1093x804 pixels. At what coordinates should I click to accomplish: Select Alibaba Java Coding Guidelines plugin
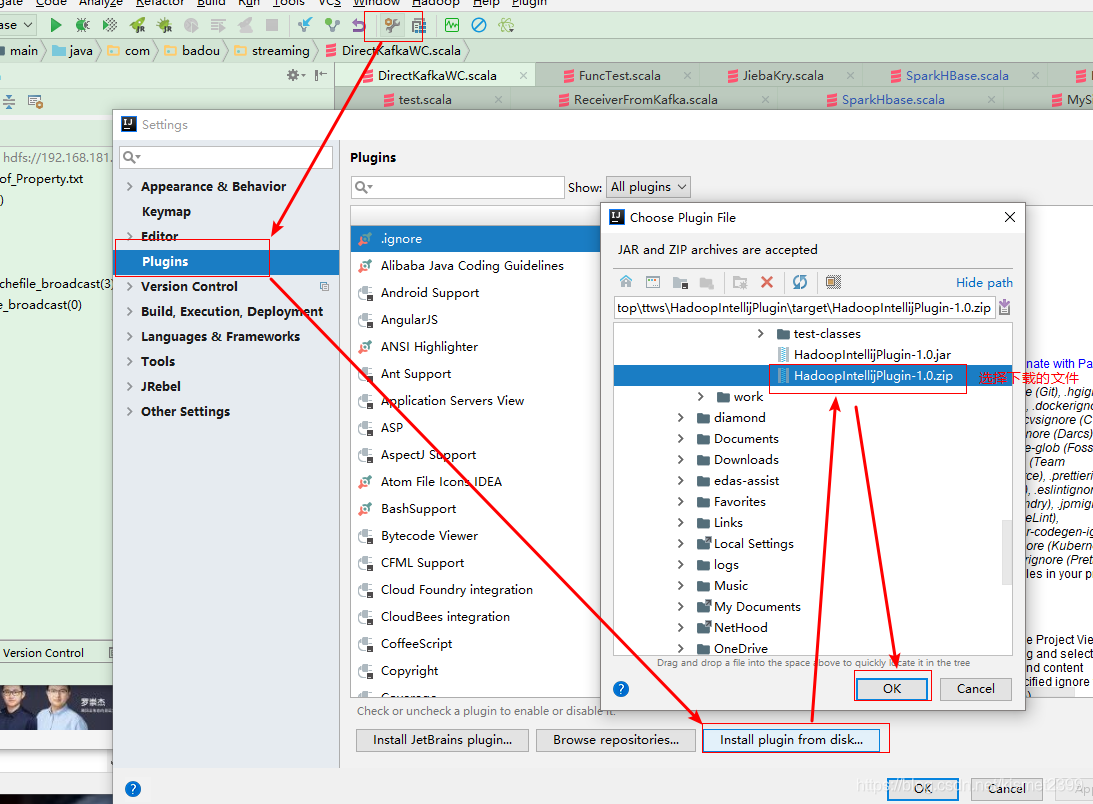pyautogui.click(x=472, y=266)
